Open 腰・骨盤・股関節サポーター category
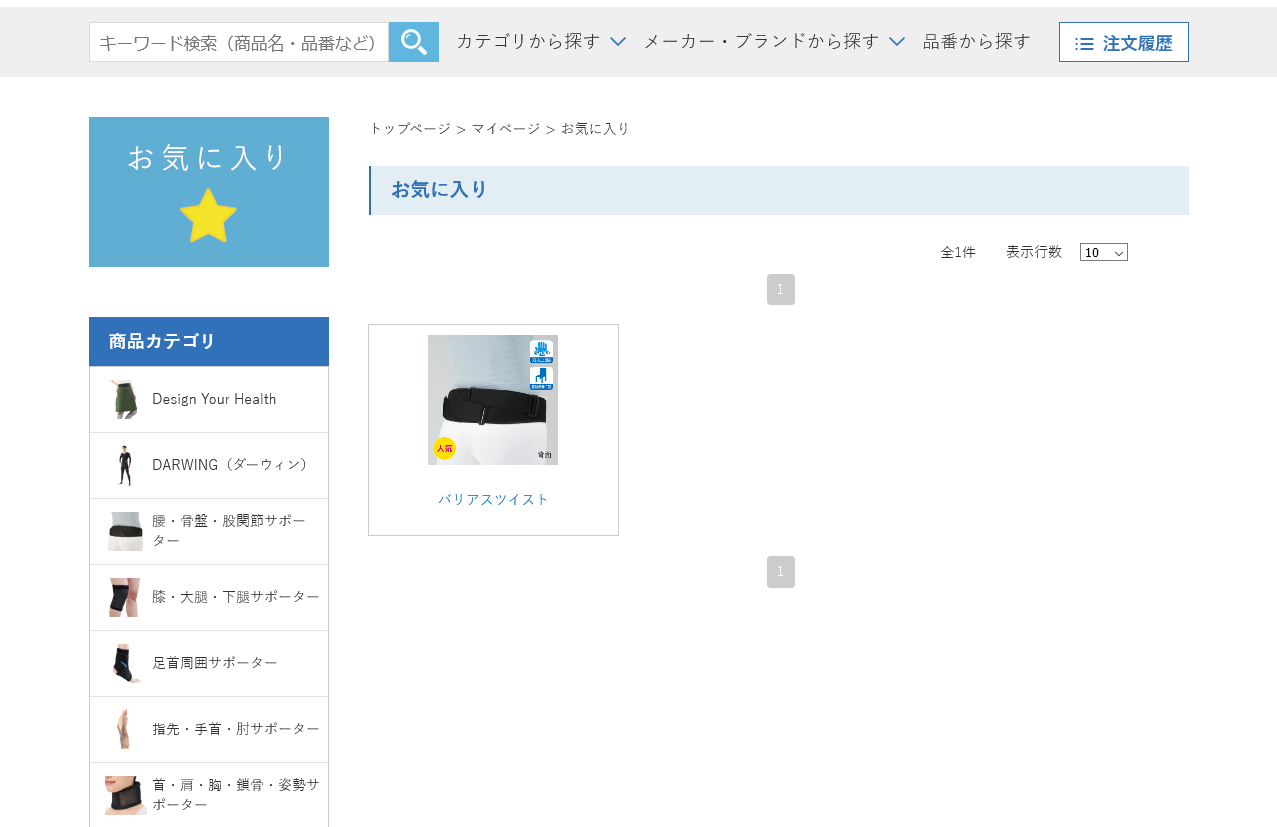1277x827 pixels. [x=209, y=531]
